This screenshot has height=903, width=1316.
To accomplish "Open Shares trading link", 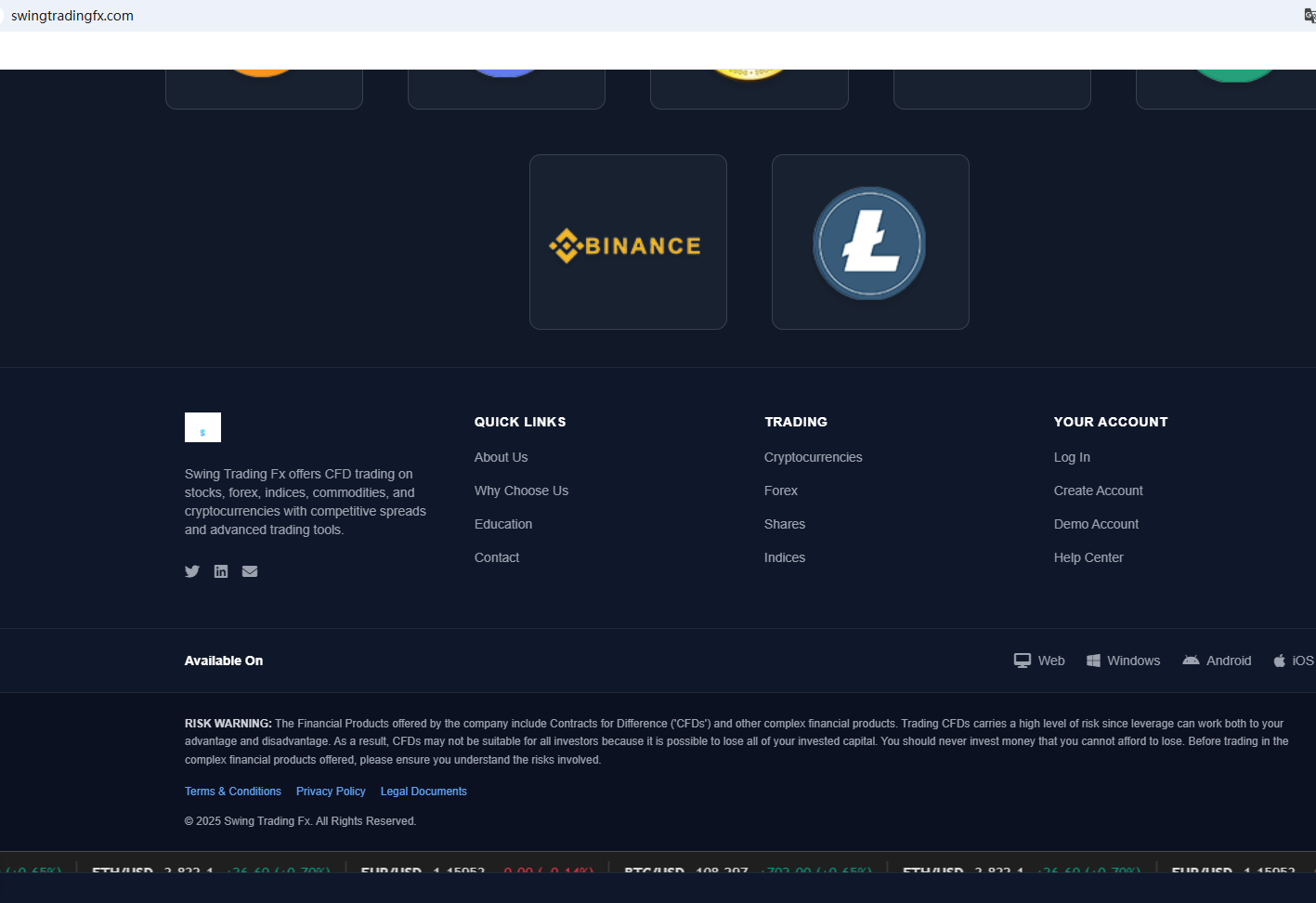I will [785, 524].
